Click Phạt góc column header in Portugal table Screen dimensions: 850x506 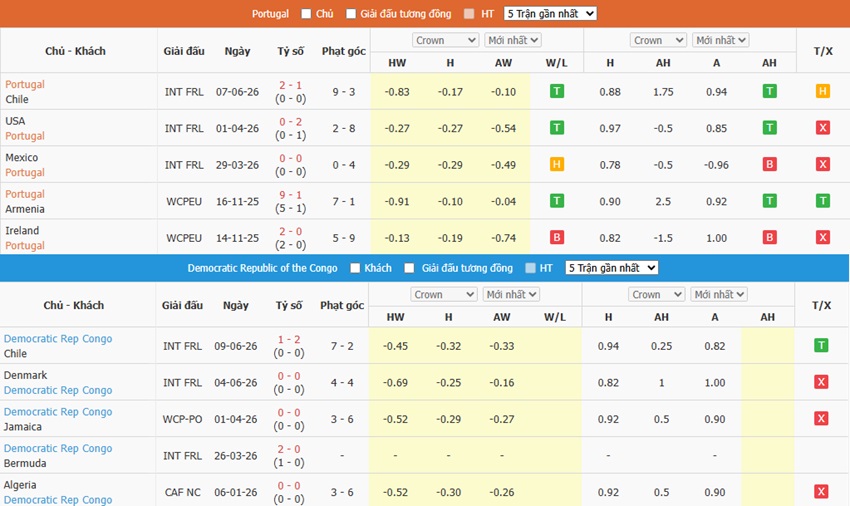344,51
